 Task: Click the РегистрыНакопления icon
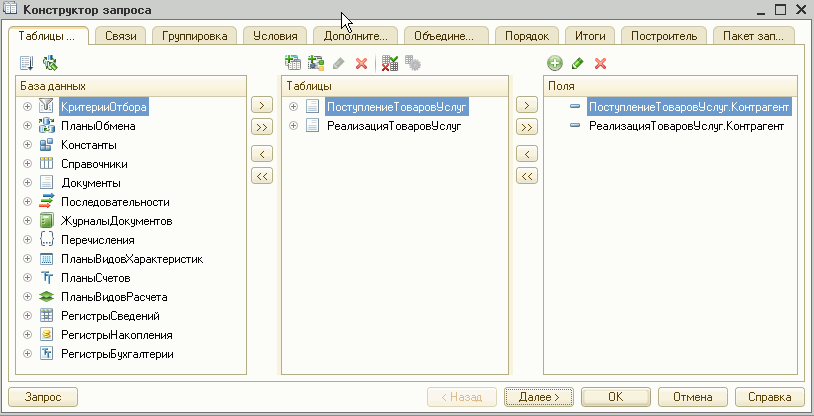coord(47,335)
